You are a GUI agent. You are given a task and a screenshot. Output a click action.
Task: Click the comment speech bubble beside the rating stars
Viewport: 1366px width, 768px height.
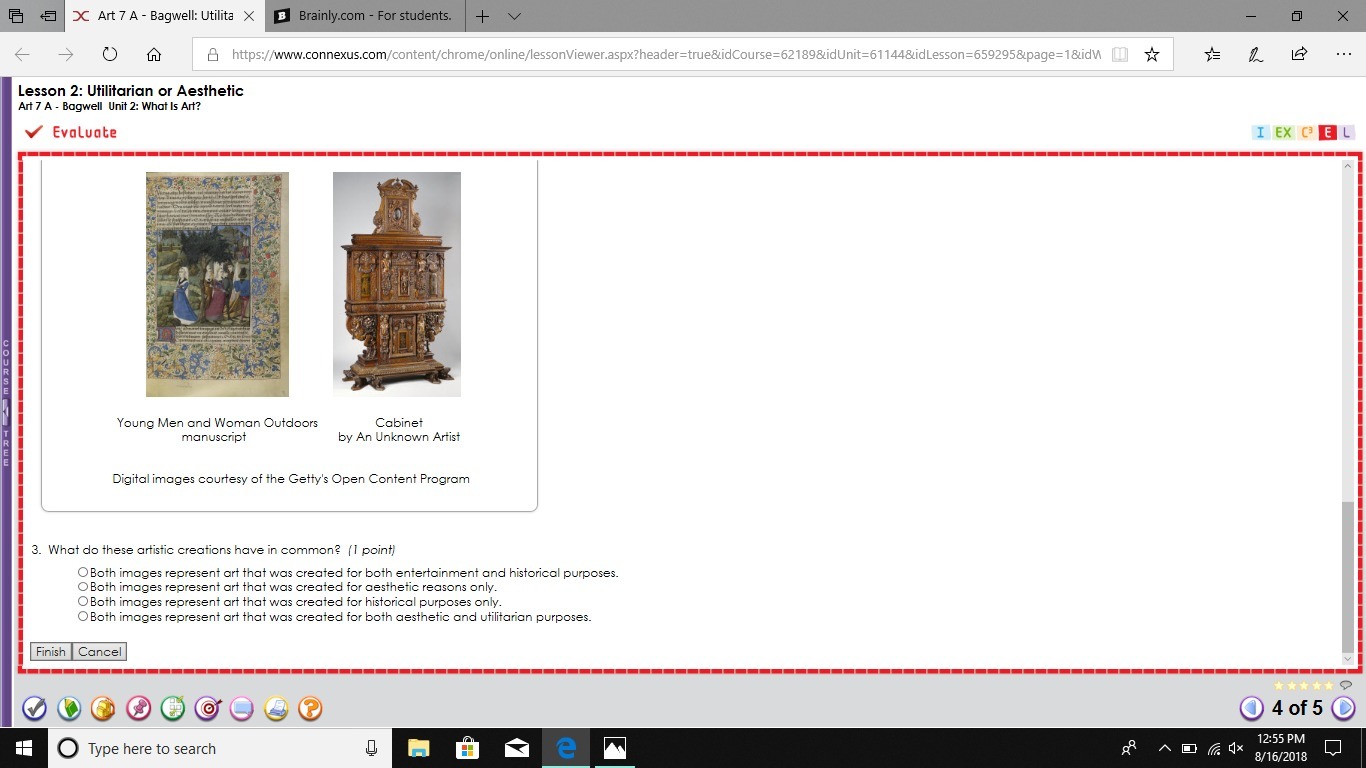click(1346, 685)
